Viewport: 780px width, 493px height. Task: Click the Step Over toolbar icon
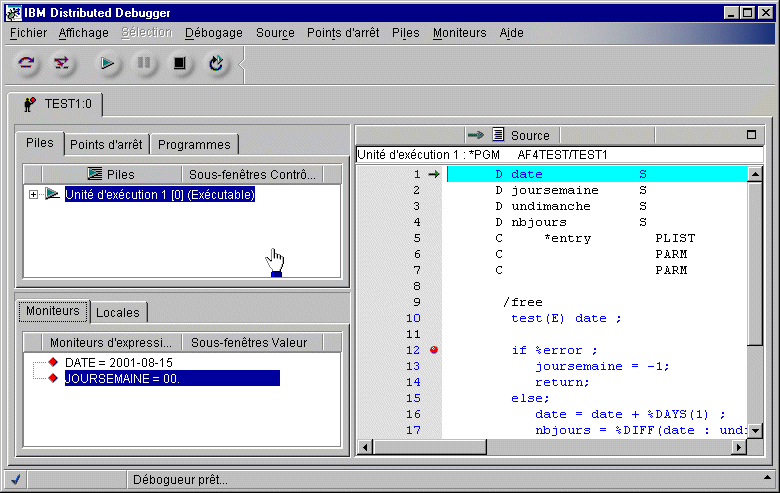[27, 63]
